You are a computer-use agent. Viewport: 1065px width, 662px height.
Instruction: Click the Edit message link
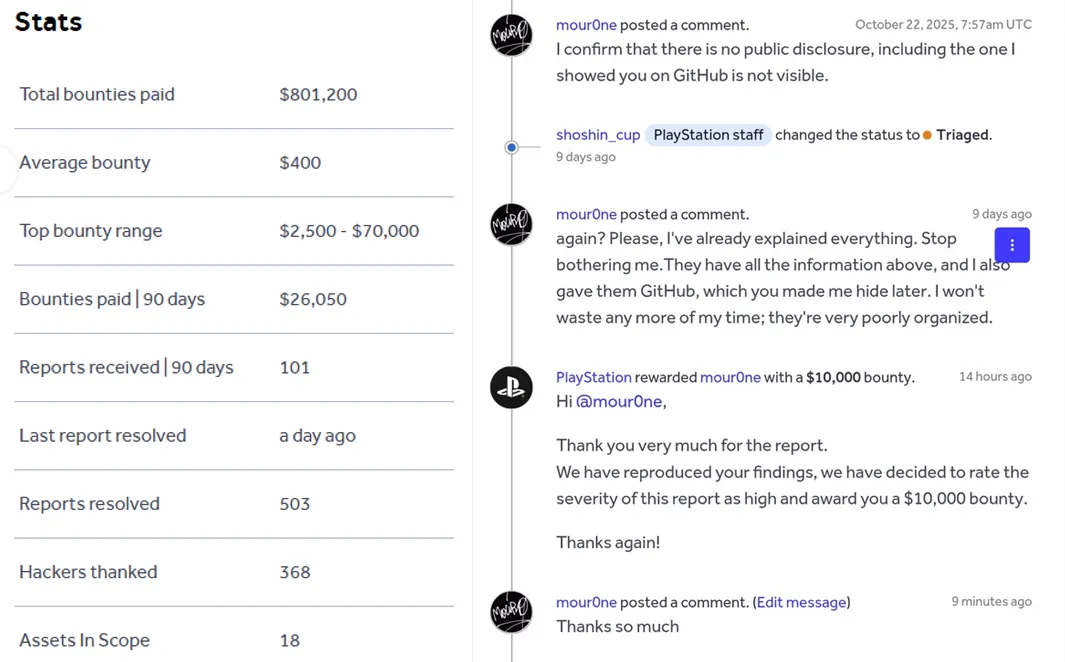[x=801, y=602]
